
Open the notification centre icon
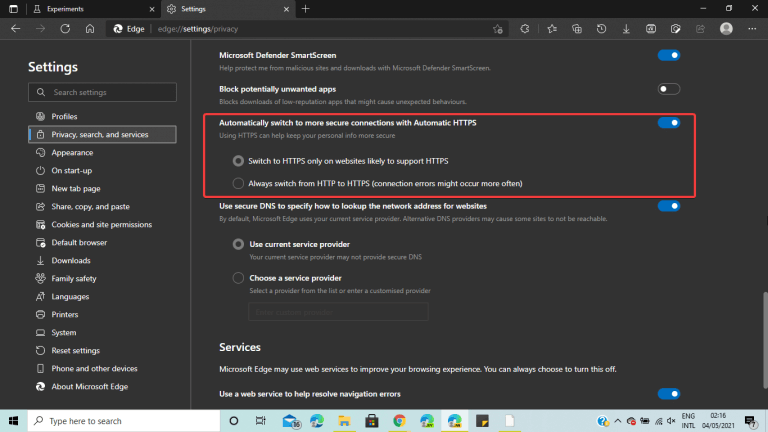[751, 421]
